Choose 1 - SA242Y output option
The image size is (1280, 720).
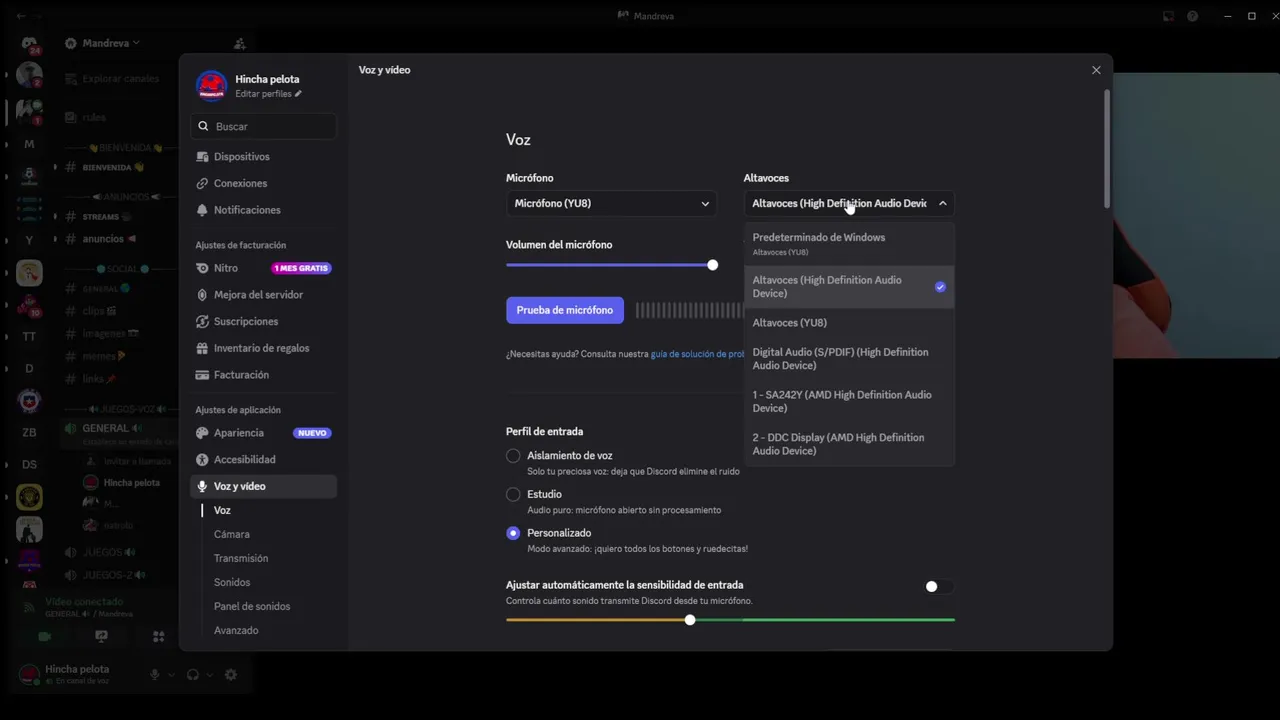coord(849,402)
